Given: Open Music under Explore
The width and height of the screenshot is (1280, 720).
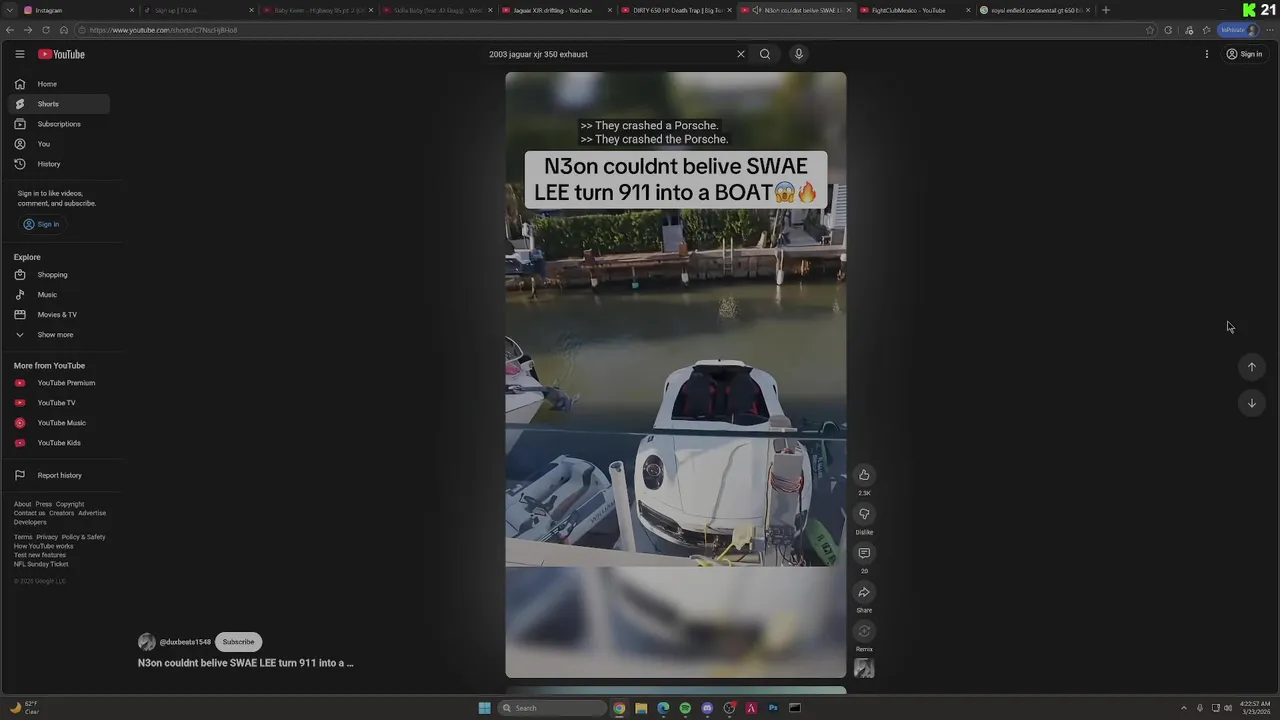Looking at the screenshot, I should click(x=59, y=295).
